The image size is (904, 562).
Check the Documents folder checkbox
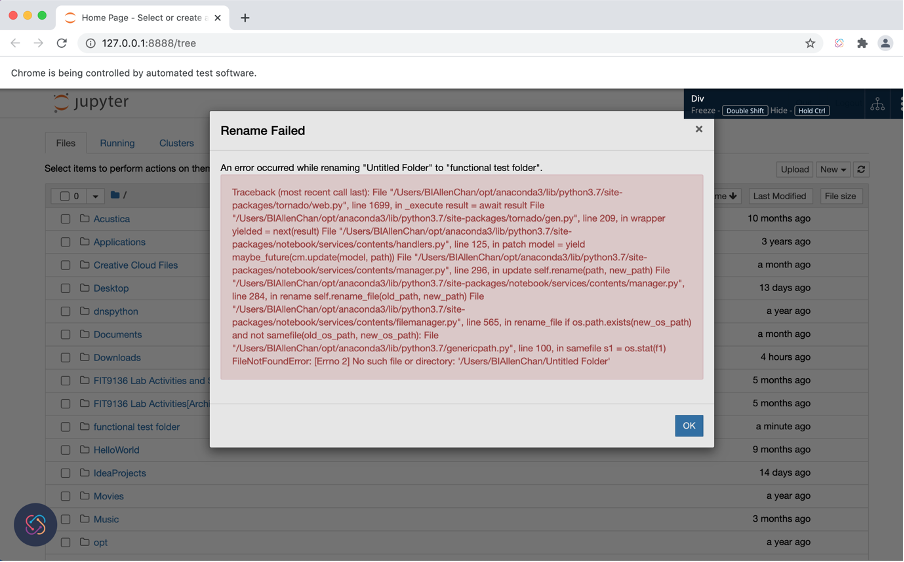point(65,334)
